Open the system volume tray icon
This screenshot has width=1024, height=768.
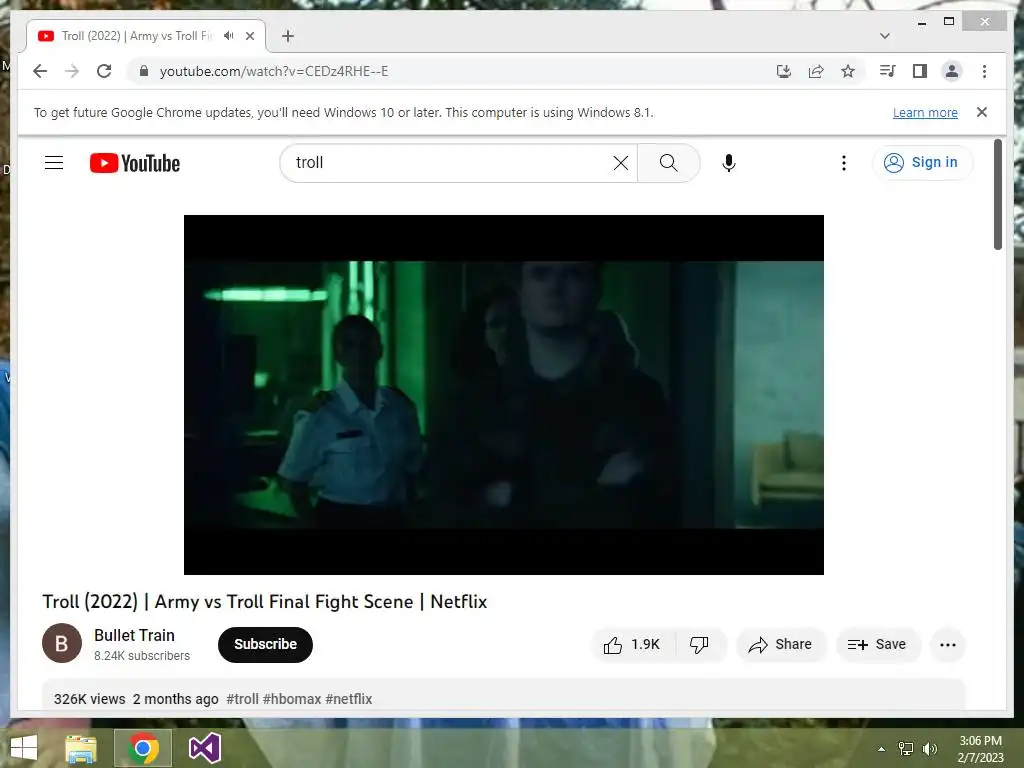tap(929, 749)
